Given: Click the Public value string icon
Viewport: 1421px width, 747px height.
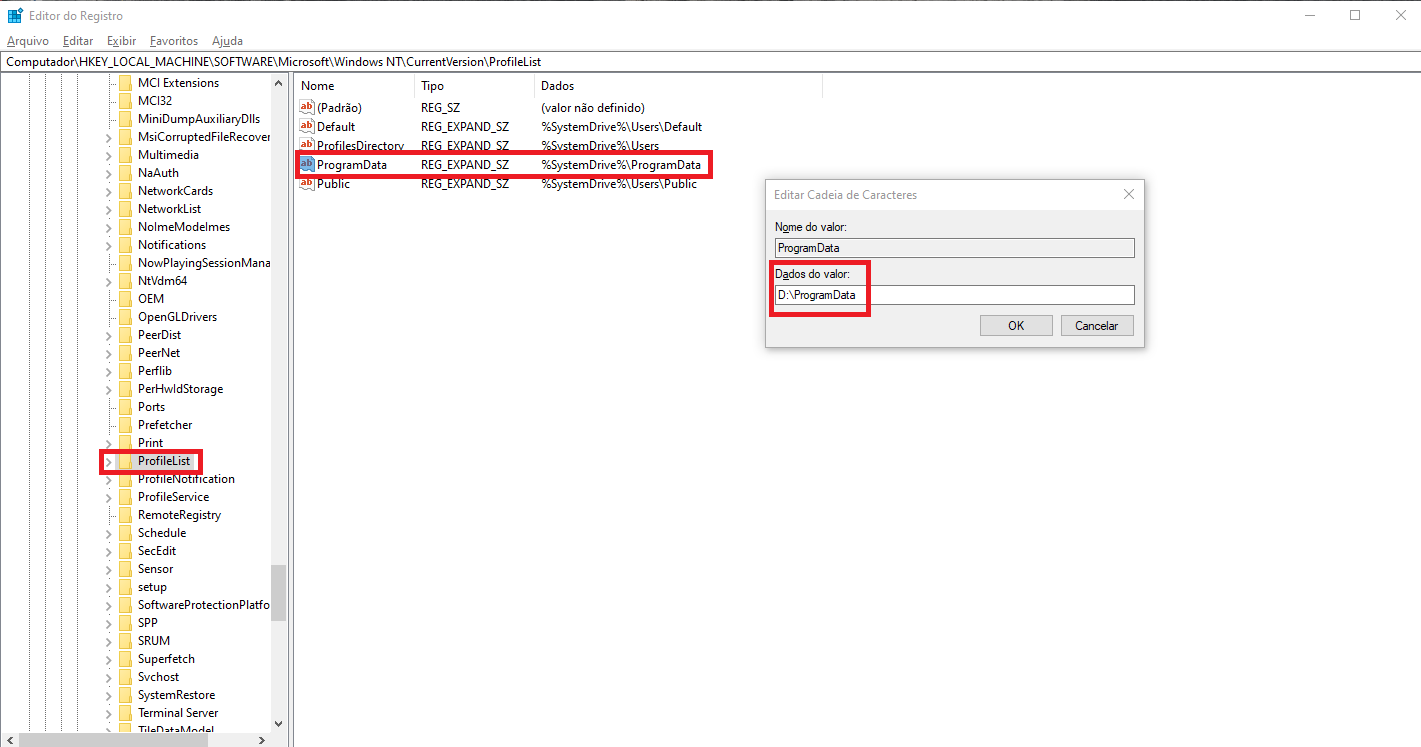Looking at the screenshot, I should [307, 184].
